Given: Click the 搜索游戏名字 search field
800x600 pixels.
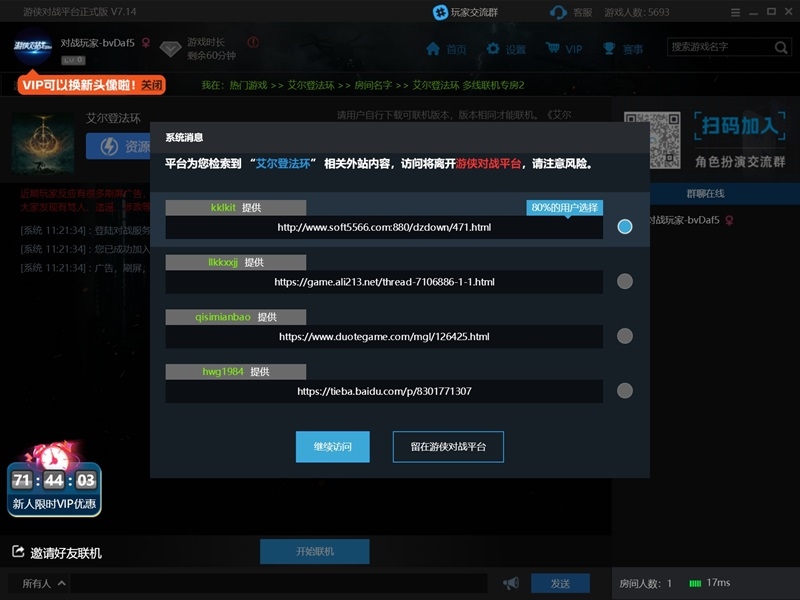Looking at the screenshot, I should coord(719,47).
